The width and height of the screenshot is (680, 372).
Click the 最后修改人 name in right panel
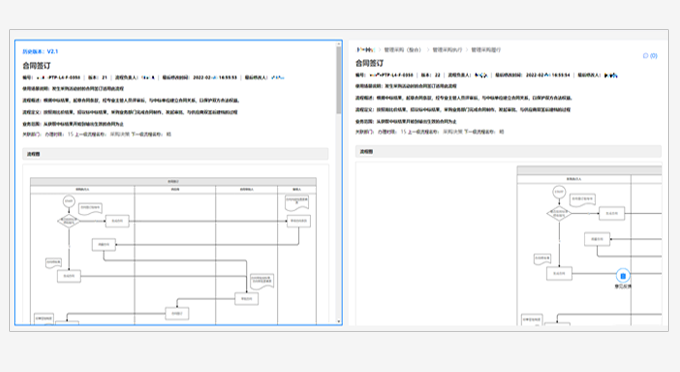tap(611, 75)
